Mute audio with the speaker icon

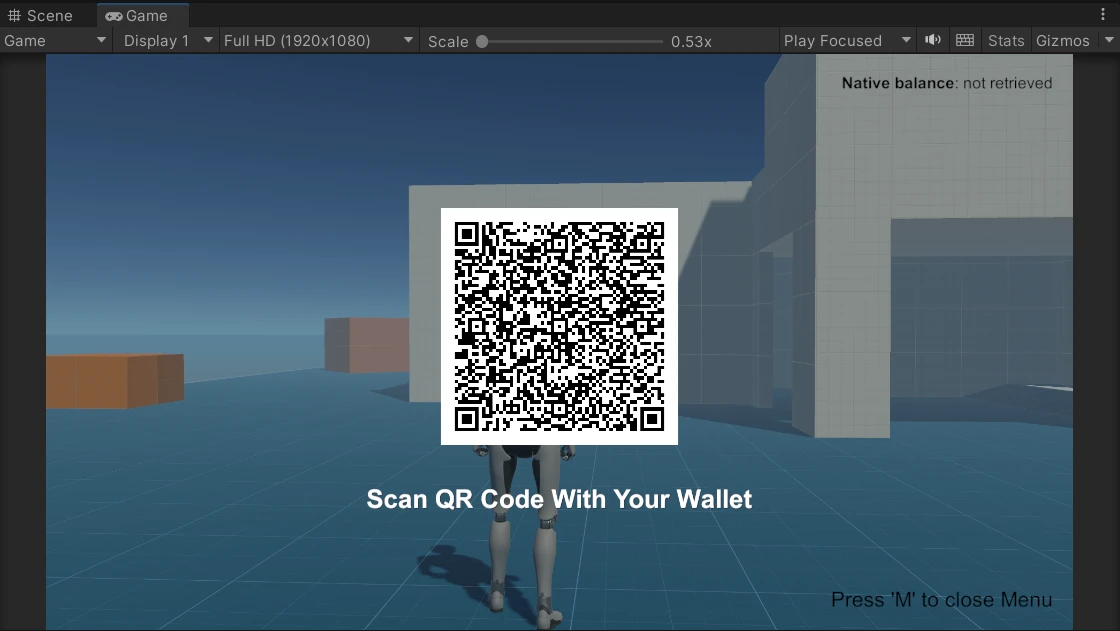pyautogui.click(x=932, y=40)
